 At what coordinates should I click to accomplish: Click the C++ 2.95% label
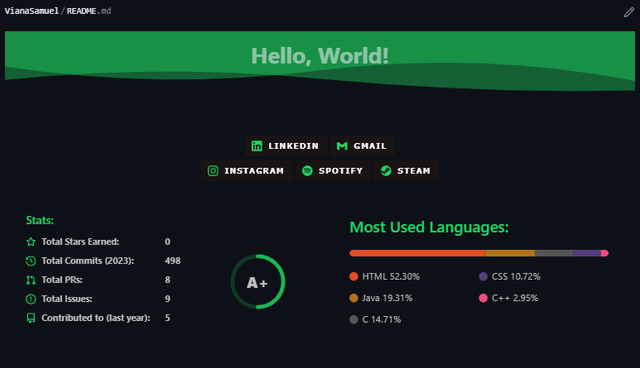click(515, 298)
